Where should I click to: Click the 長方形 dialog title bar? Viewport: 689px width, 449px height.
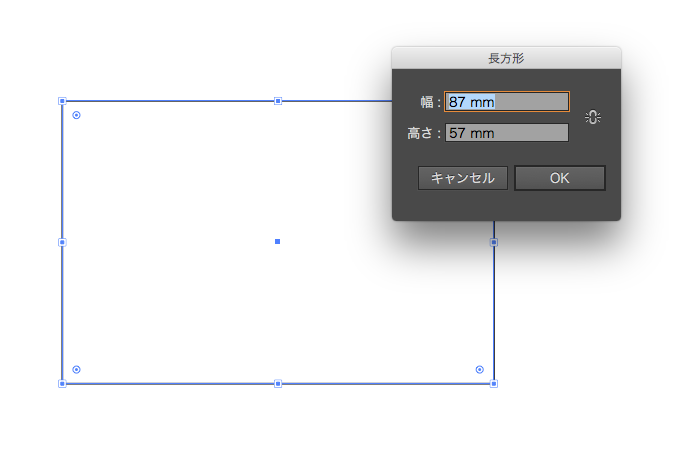506,58
